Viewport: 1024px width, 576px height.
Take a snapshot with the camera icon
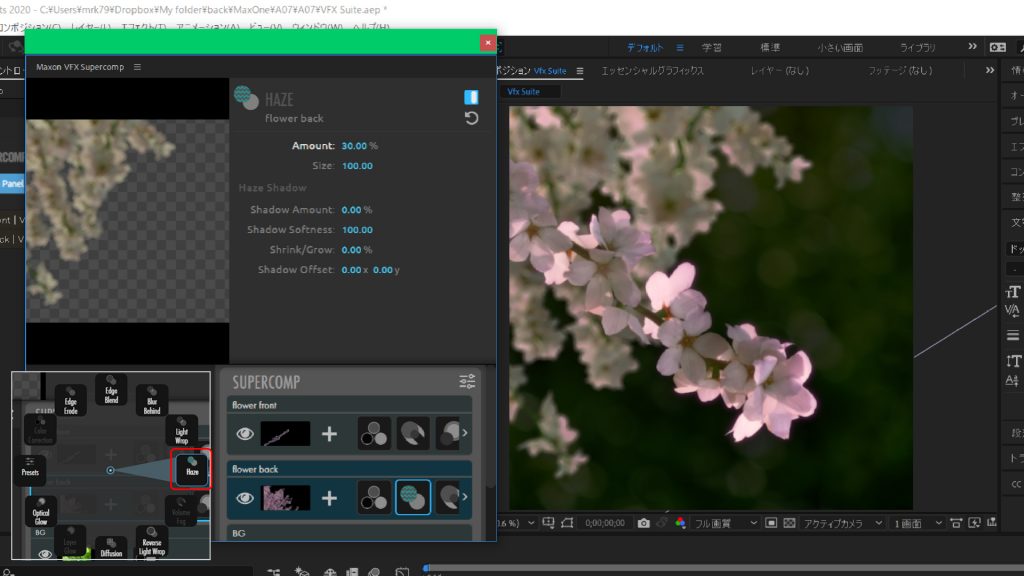(644, 523)
